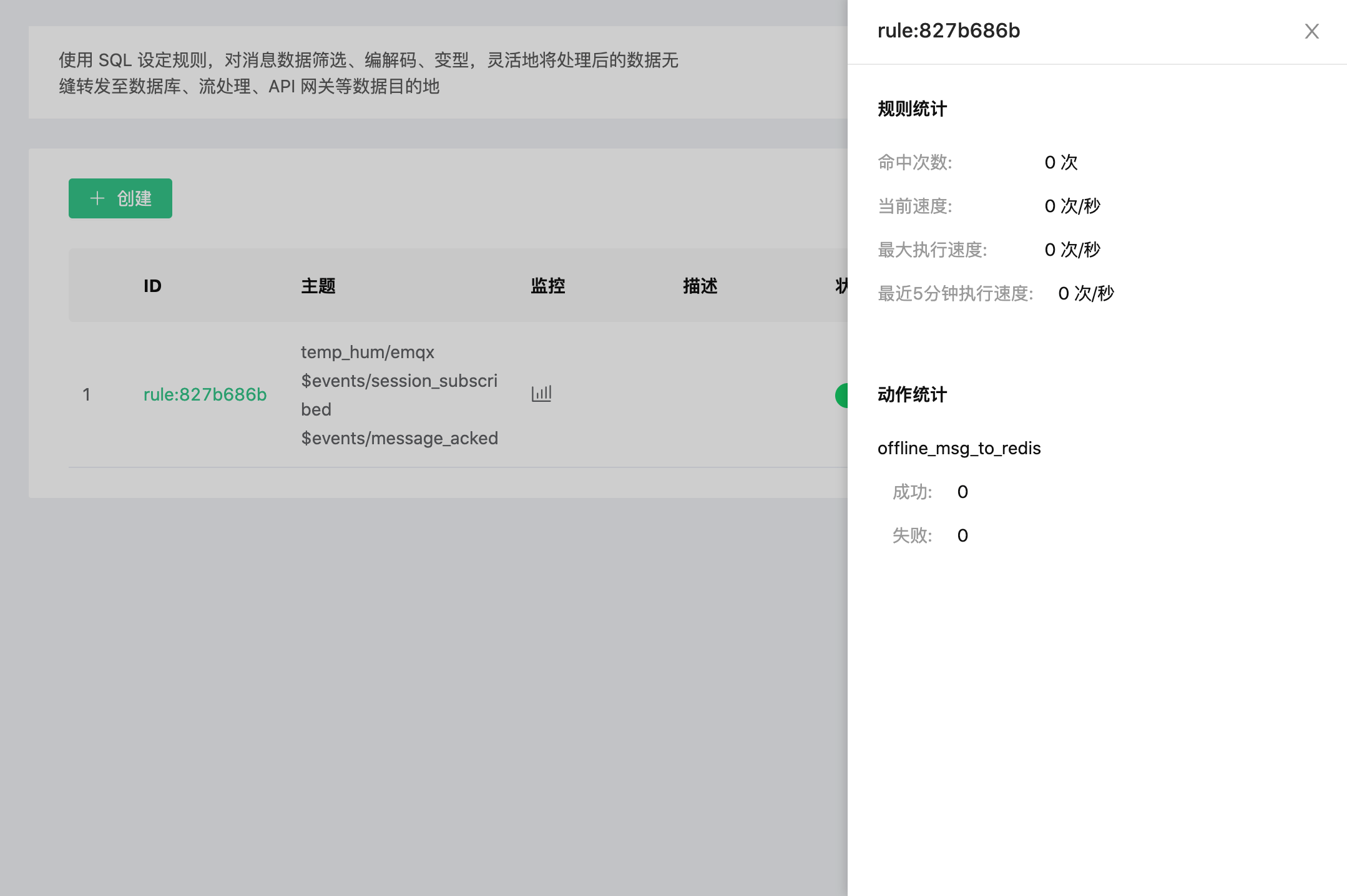Image resolution: width=1347 pixels, height=896 pixels.
Task: Open the monitoring chart for rule:827b686b
Action: (x=541, y=394)
